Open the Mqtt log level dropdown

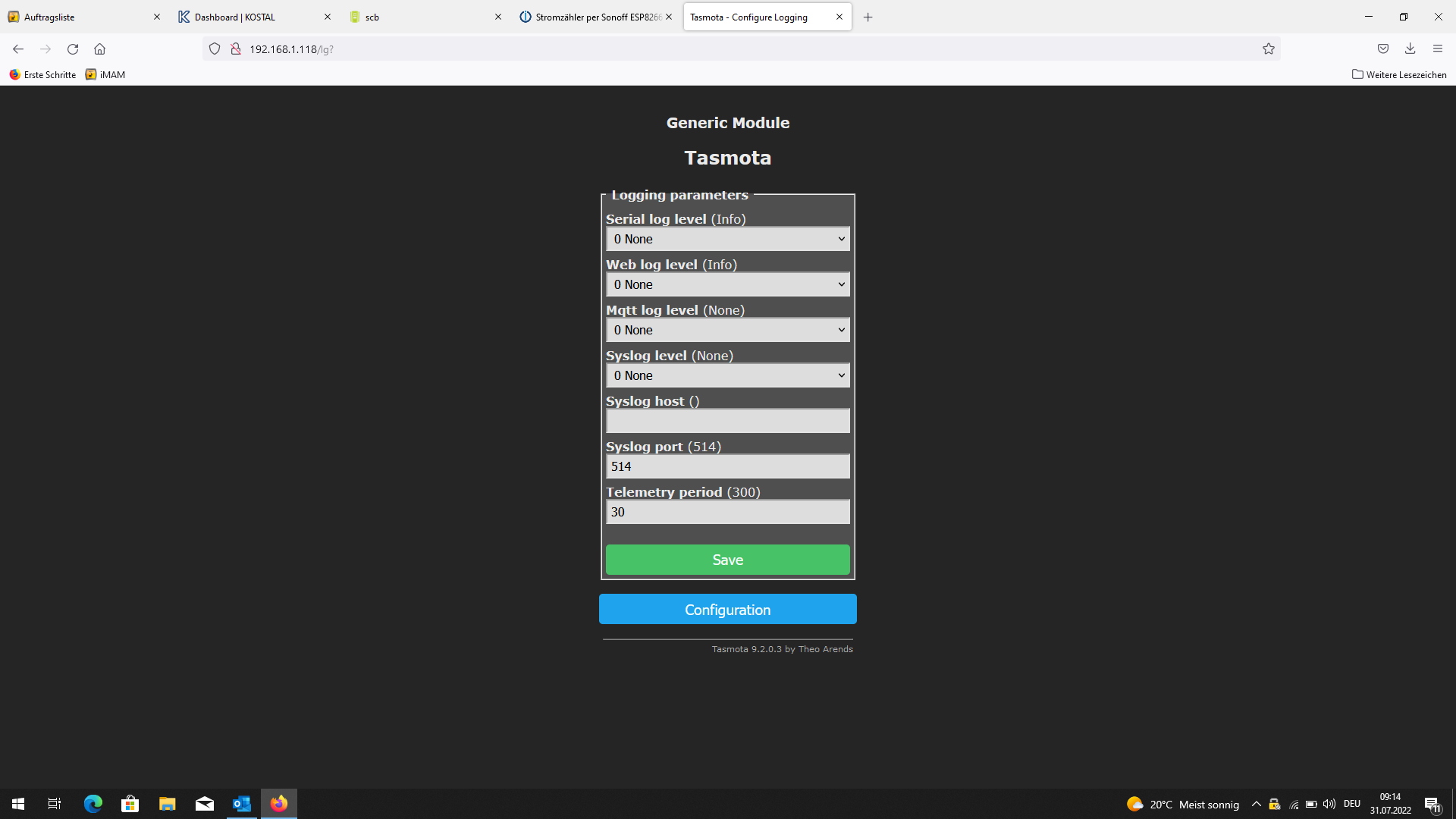click(x=728, y=330)
